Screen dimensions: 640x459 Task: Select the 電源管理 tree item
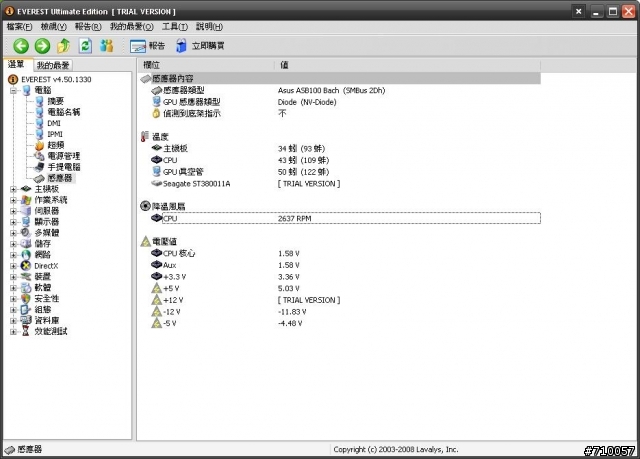pyautogui.click(x=64, y=156)
